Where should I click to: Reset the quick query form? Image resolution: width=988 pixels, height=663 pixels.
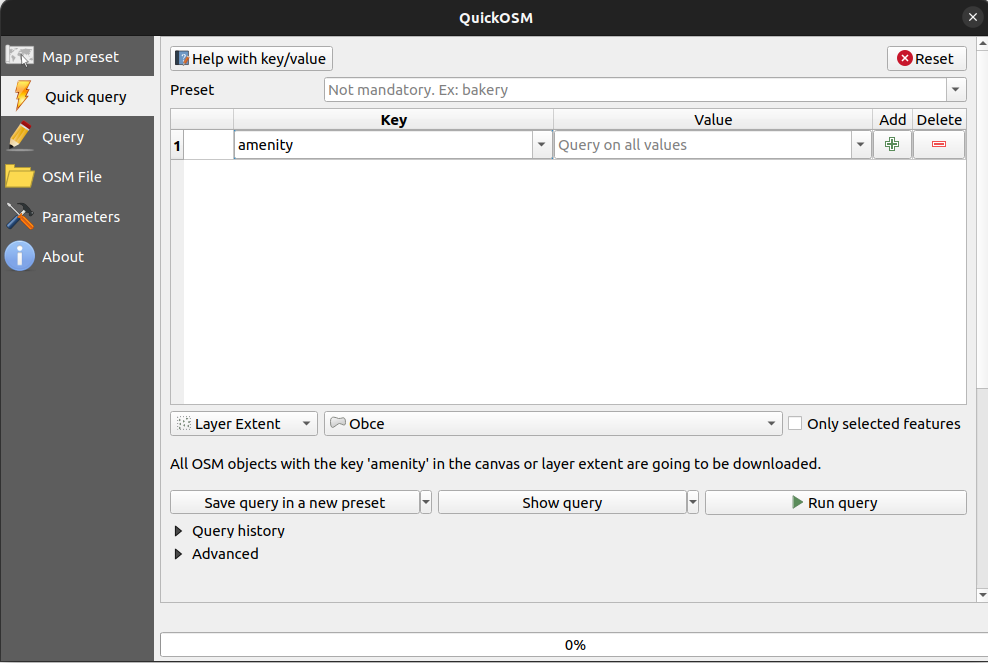click(x=926, y=59)
